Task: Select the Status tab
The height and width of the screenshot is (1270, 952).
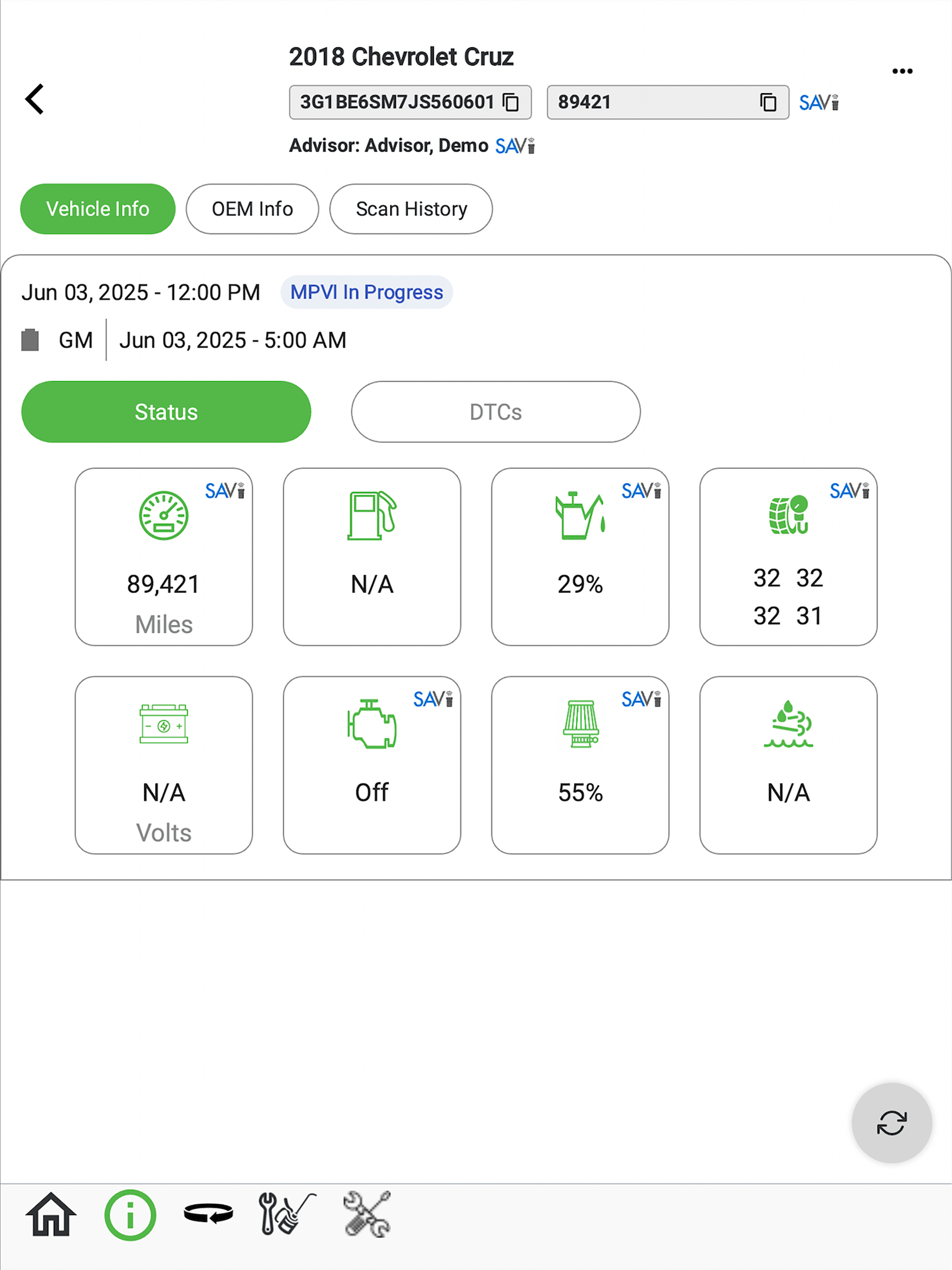Action: coord(166,412)
